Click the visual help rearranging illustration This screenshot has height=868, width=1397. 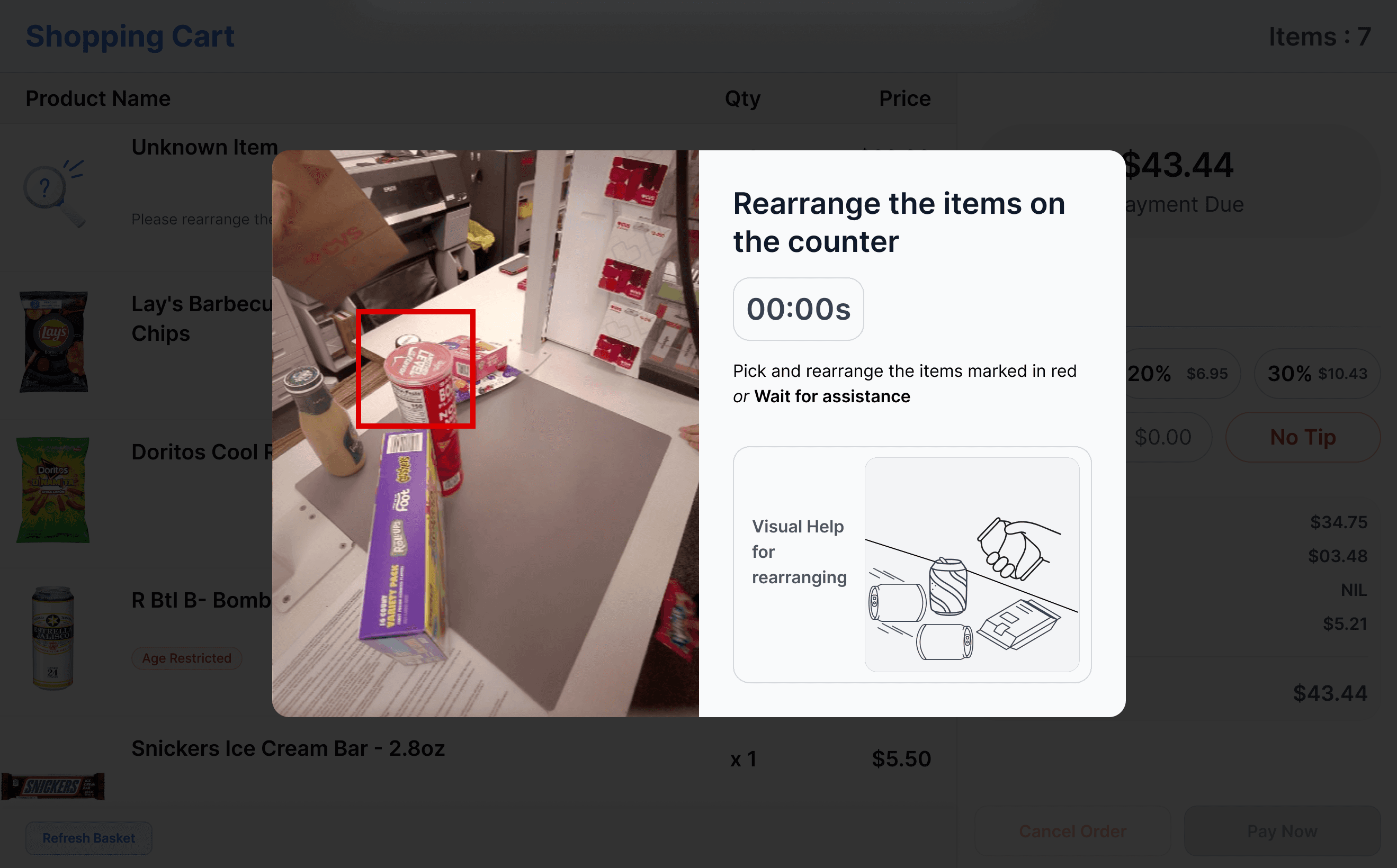(x=972, y=564)
